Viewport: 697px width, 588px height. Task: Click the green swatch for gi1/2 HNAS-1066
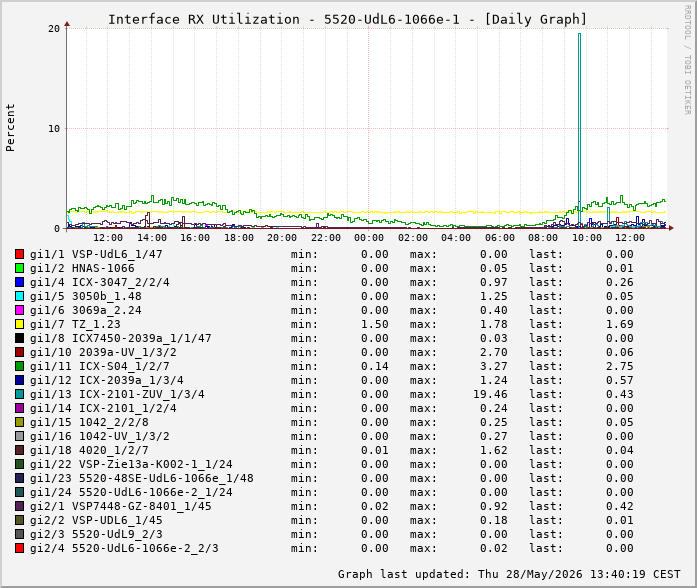(19, 268)
